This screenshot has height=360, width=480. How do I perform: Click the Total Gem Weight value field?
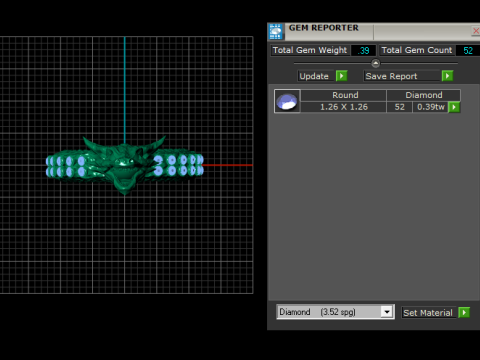(363, 50)
